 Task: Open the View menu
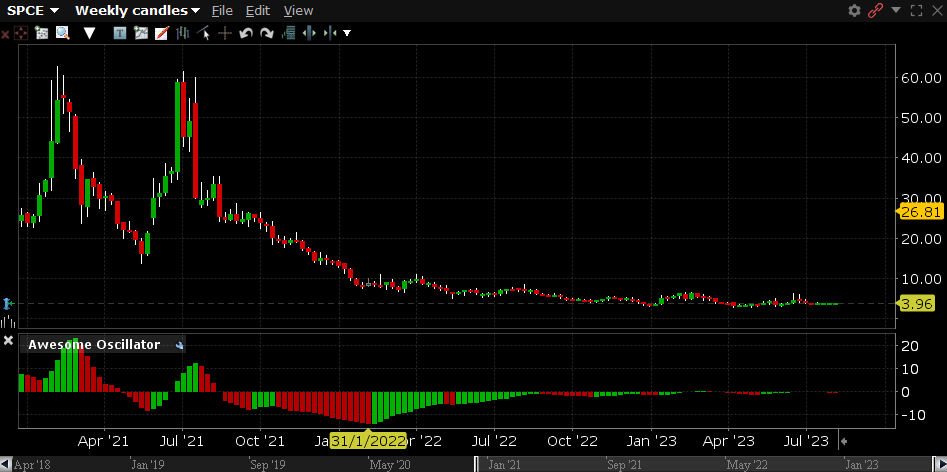pos(298,10)
